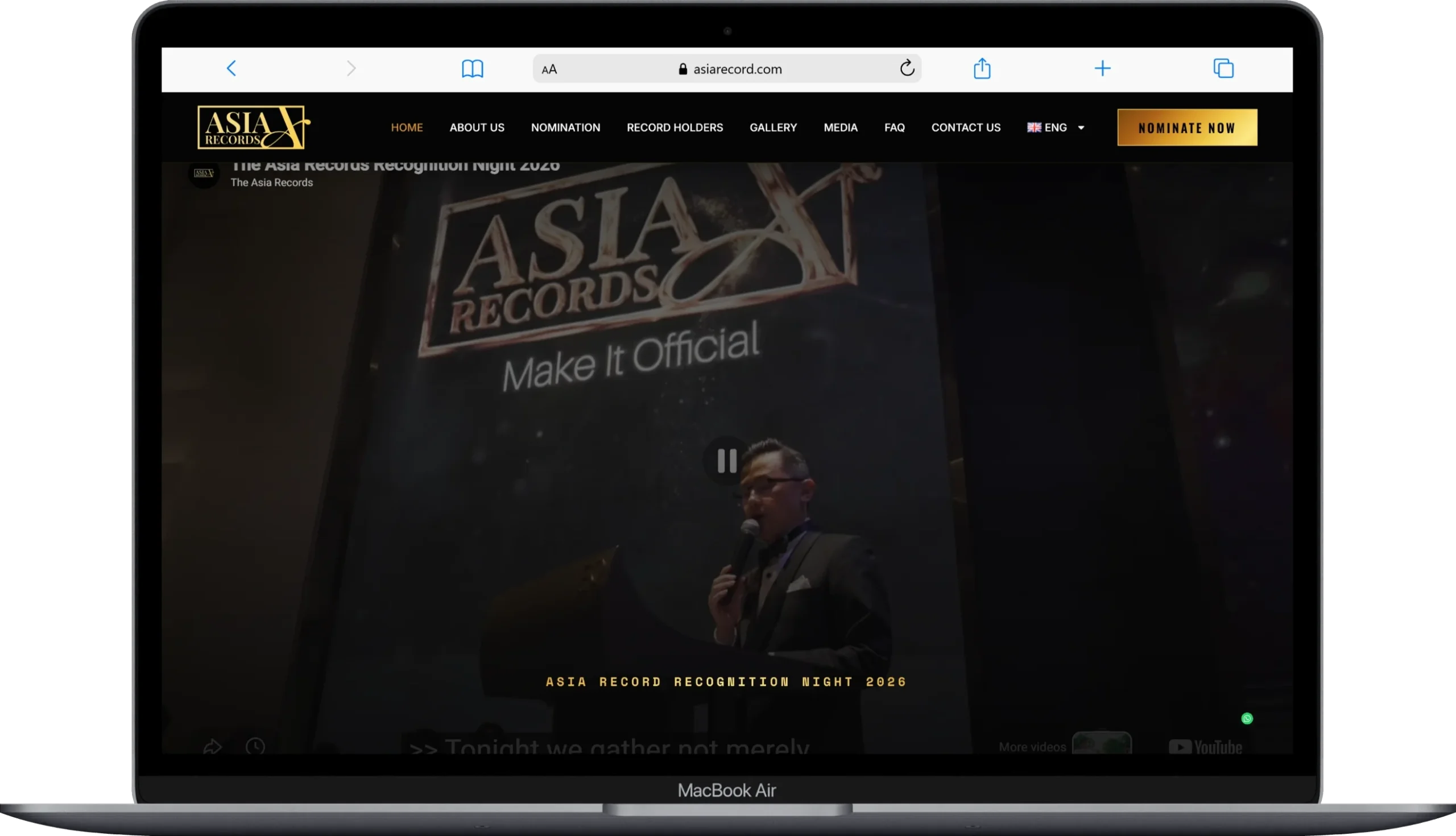Open the GALLERY menu item
1456x836 pixels.
point(773,127)
